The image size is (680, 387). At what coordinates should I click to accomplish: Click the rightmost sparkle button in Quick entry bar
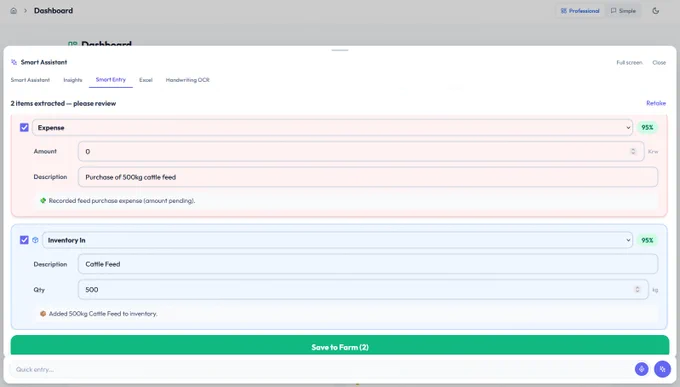[x=662, y=369]
